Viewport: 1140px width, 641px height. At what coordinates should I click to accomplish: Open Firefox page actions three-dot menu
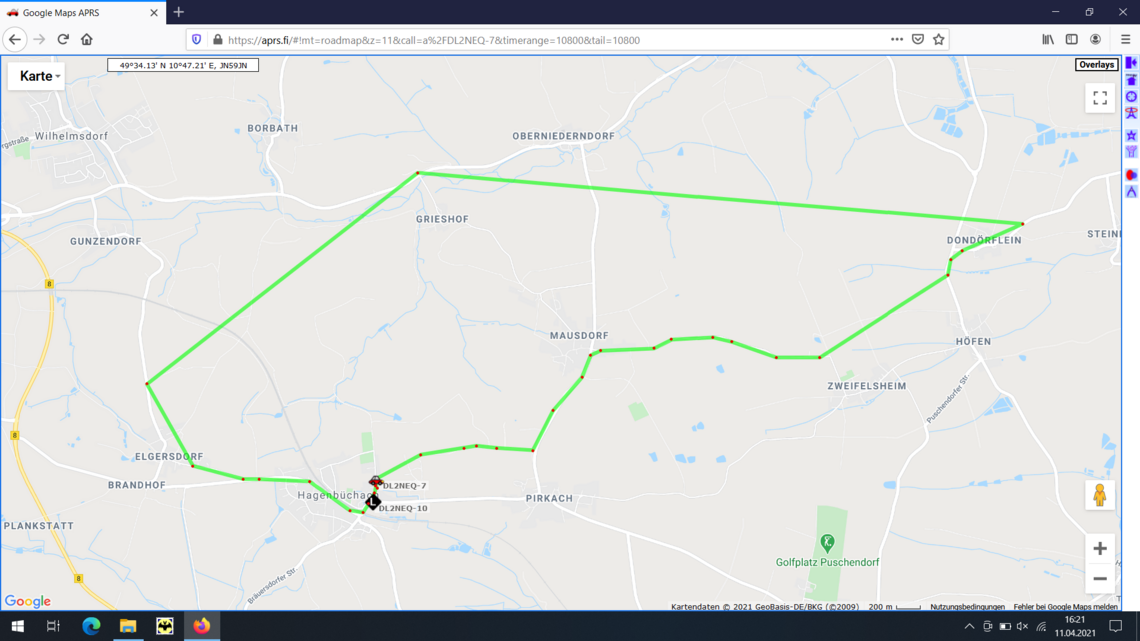[x=896, y=39]
